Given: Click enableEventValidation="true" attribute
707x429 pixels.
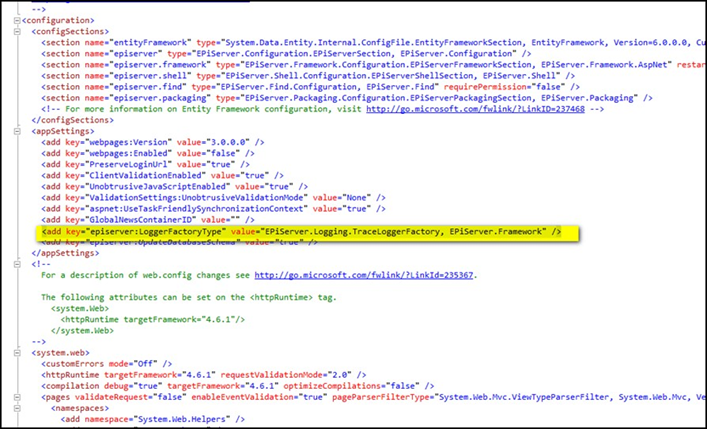Looking at the screenshot, I should 257,397.
